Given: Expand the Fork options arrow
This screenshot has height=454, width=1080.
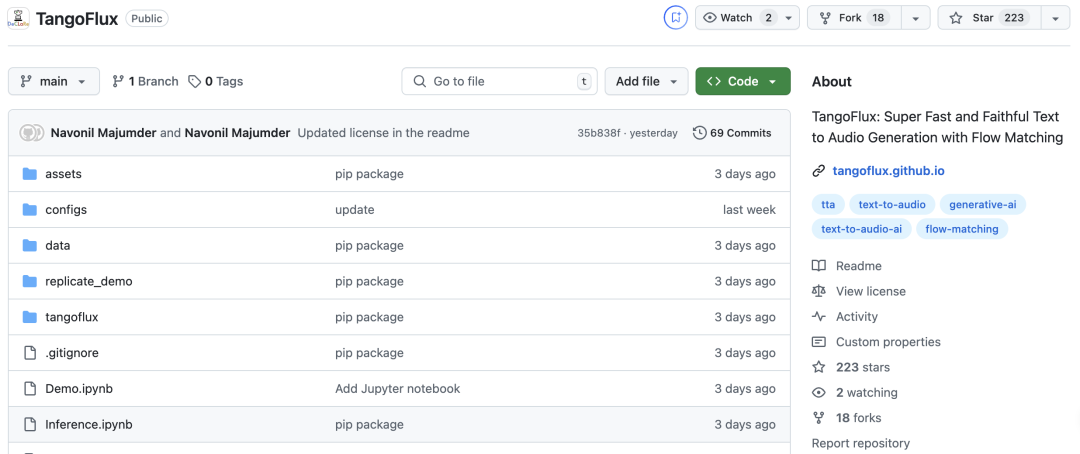Looking at the screenshot, I should pos(915,18).
